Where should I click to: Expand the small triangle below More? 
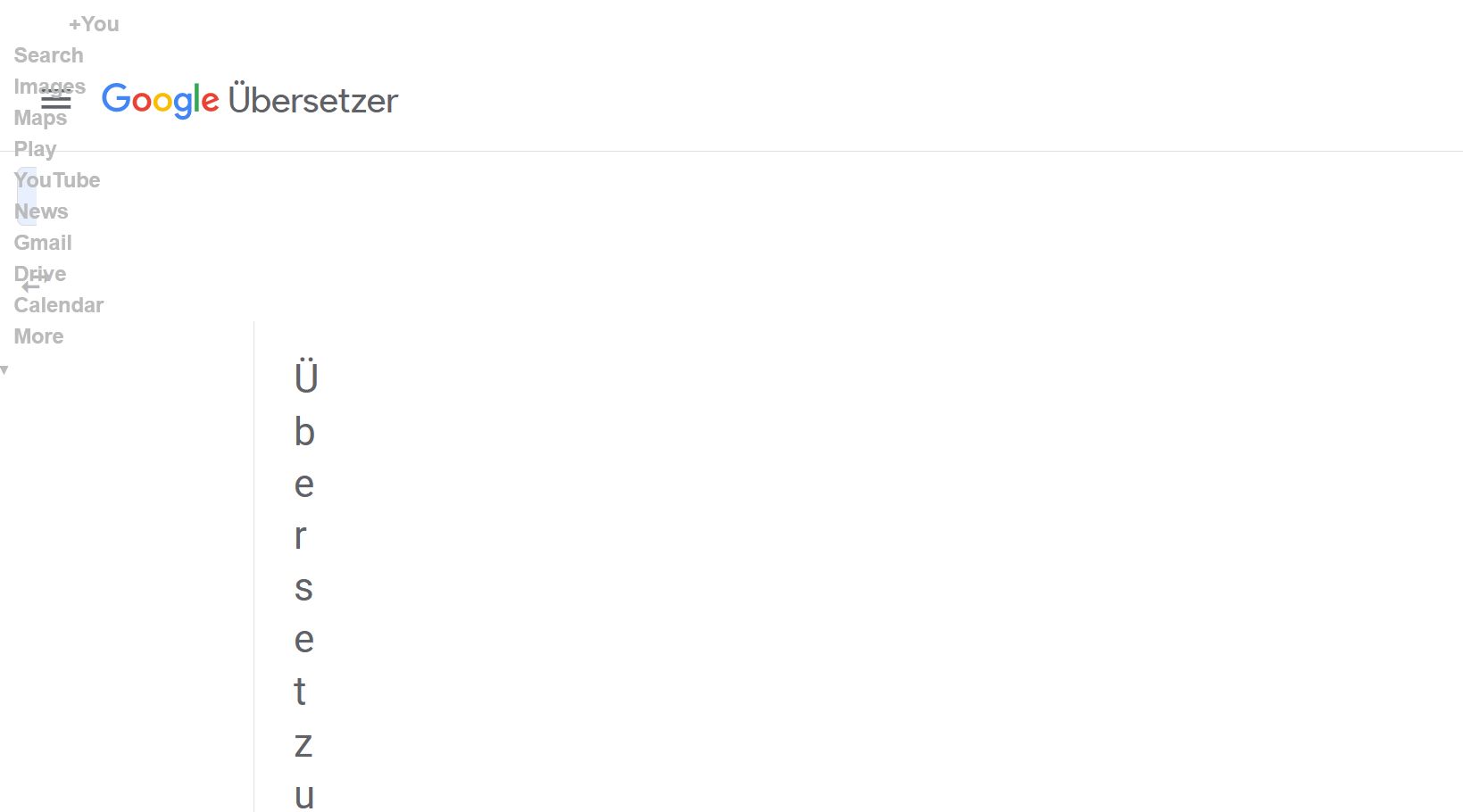5,369
